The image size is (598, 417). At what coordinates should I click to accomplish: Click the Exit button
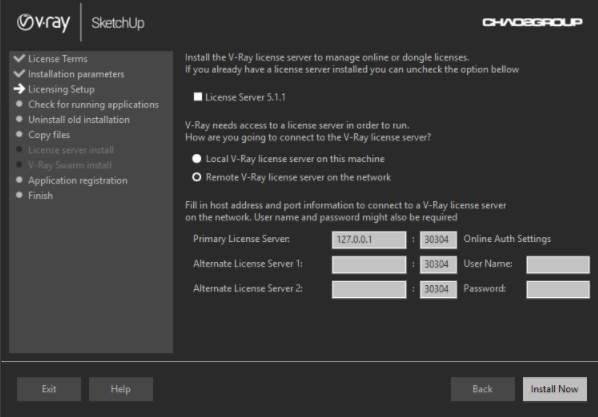49,389
